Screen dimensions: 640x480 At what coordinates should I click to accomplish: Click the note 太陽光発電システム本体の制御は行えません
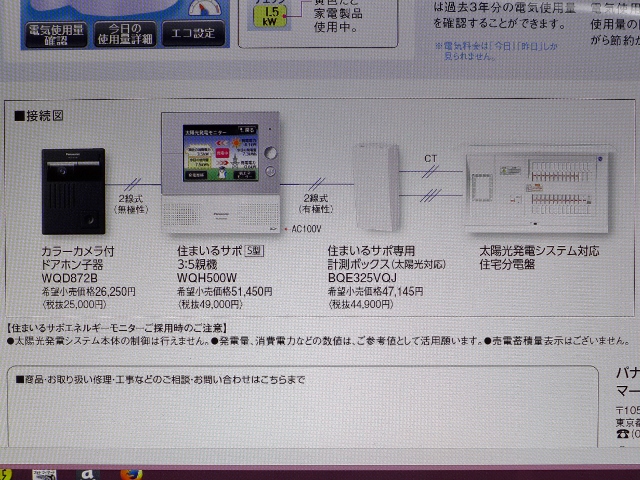pyautogui.click(x=109, y=341)
